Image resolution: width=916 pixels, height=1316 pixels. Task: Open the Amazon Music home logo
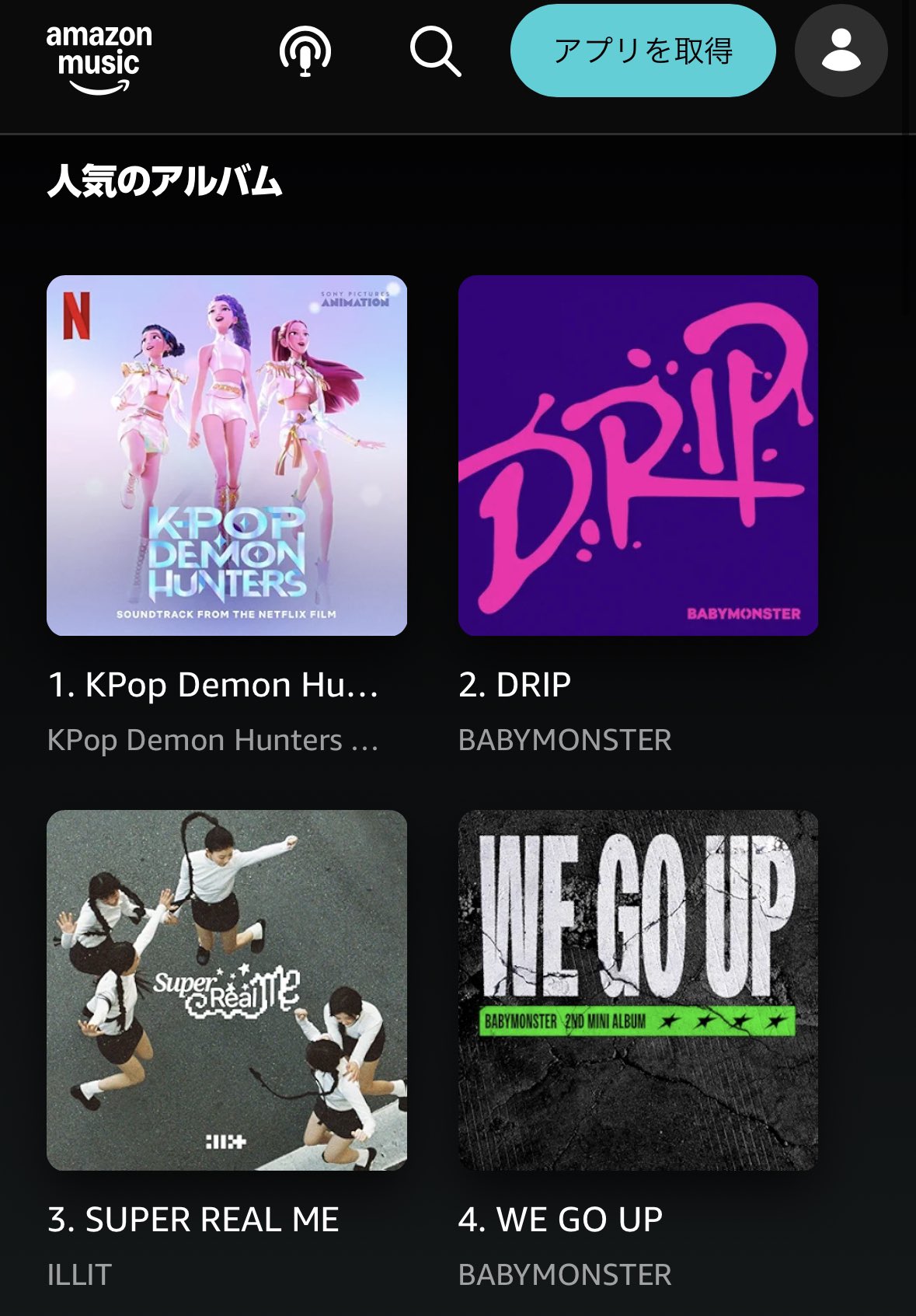tap(99, 60)
